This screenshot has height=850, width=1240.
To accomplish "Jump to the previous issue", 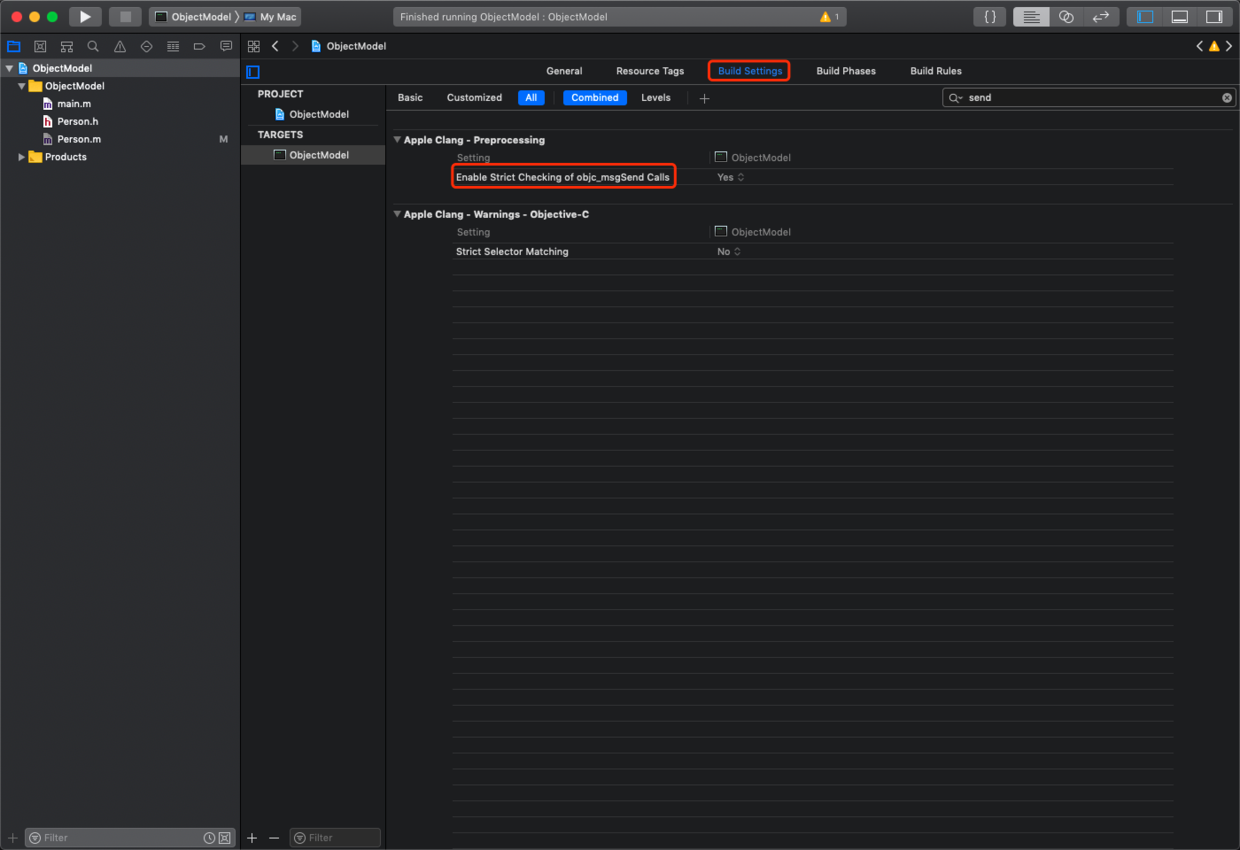I will (1200, 46).
